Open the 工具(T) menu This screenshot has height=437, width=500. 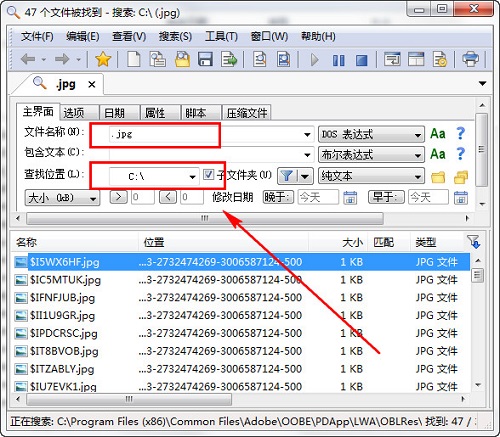221,36
